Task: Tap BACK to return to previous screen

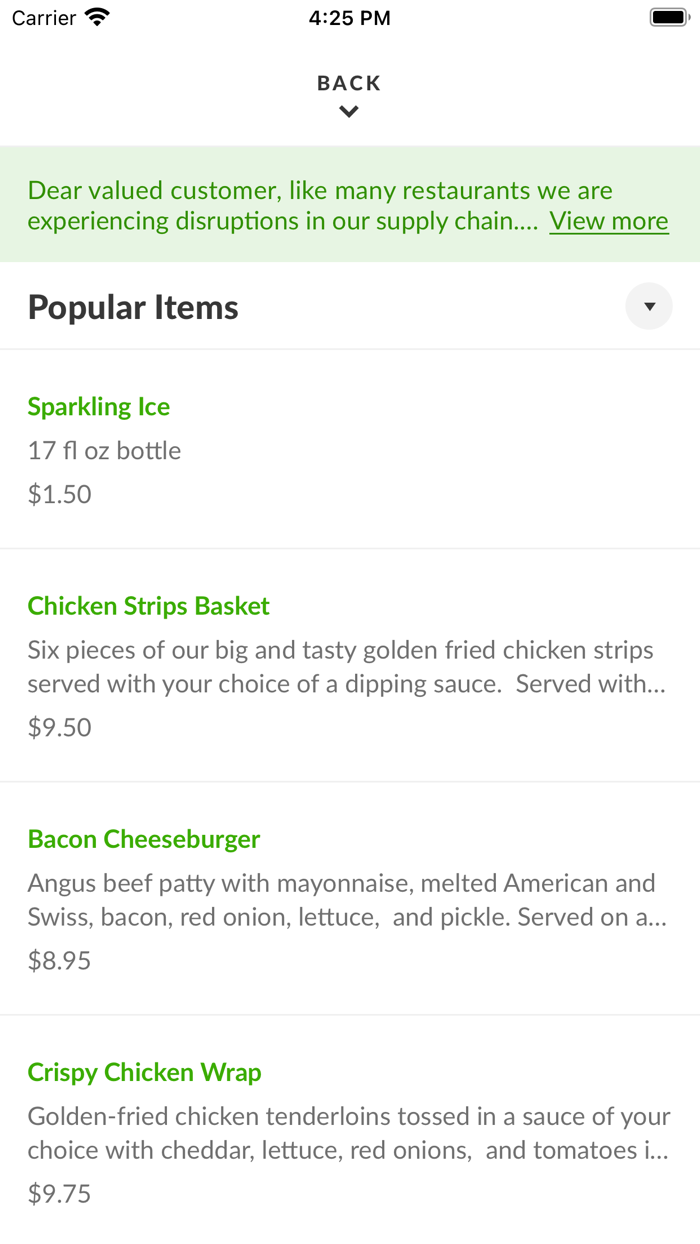Action: [348, 83]
